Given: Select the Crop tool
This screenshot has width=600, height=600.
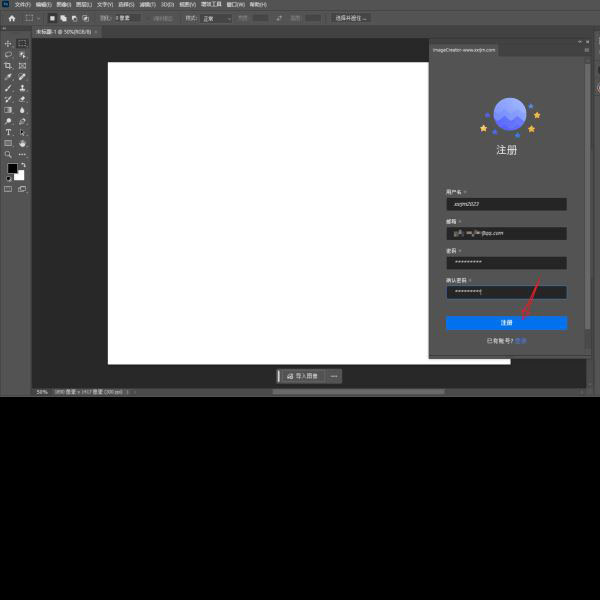Looking at the screenshot, I should [x=8, y=66].
